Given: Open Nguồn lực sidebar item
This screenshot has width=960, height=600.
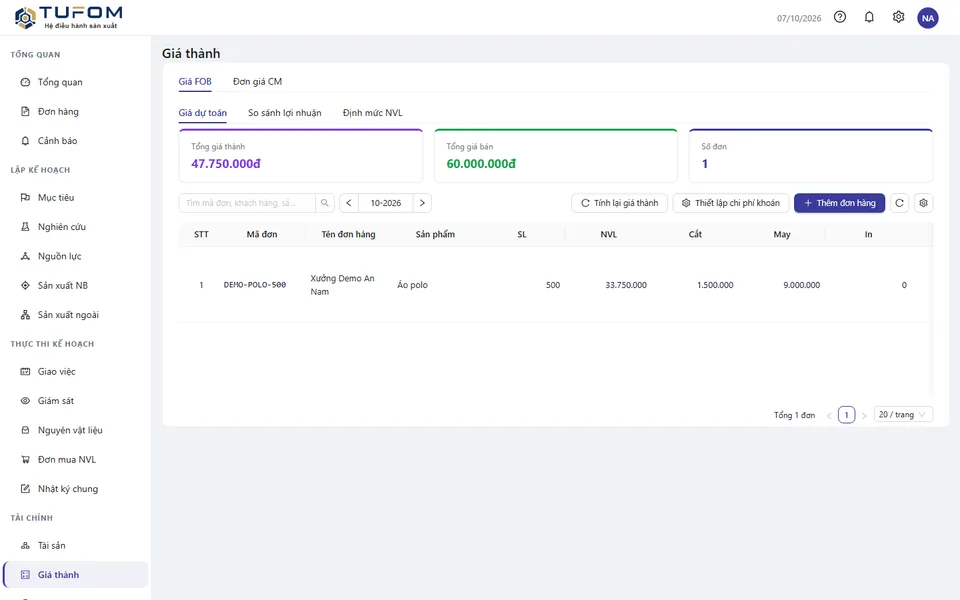Looking at the screenshot, I should (x=75, y=256).
